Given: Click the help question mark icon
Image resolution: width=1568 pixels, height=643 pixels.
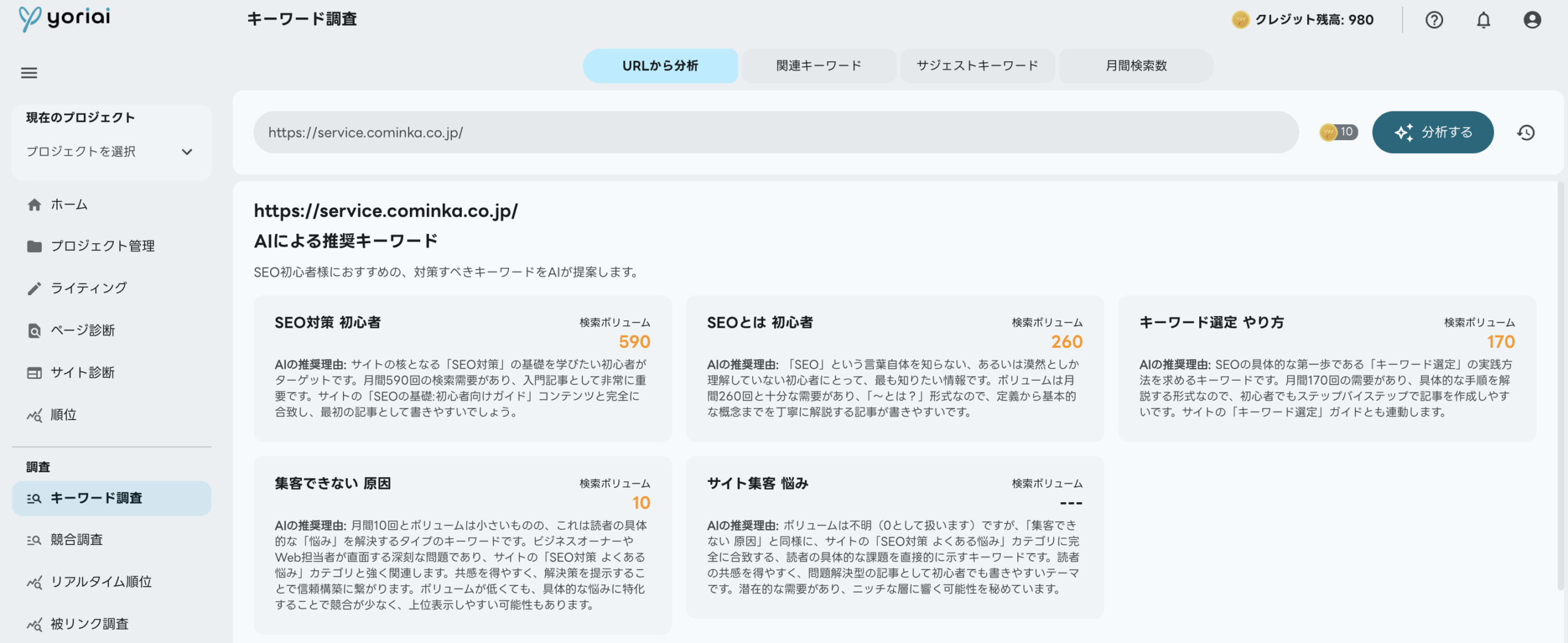Looking at the screenshot, I should coord(1434,20).
